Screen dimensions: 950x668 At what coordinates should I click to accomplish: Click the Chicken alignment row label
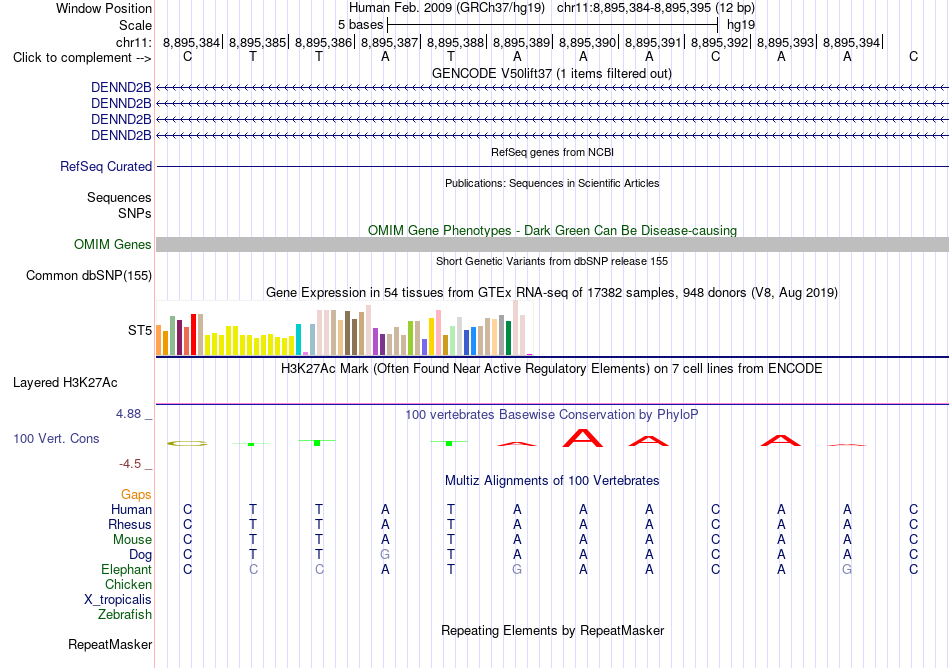point(128,584)
